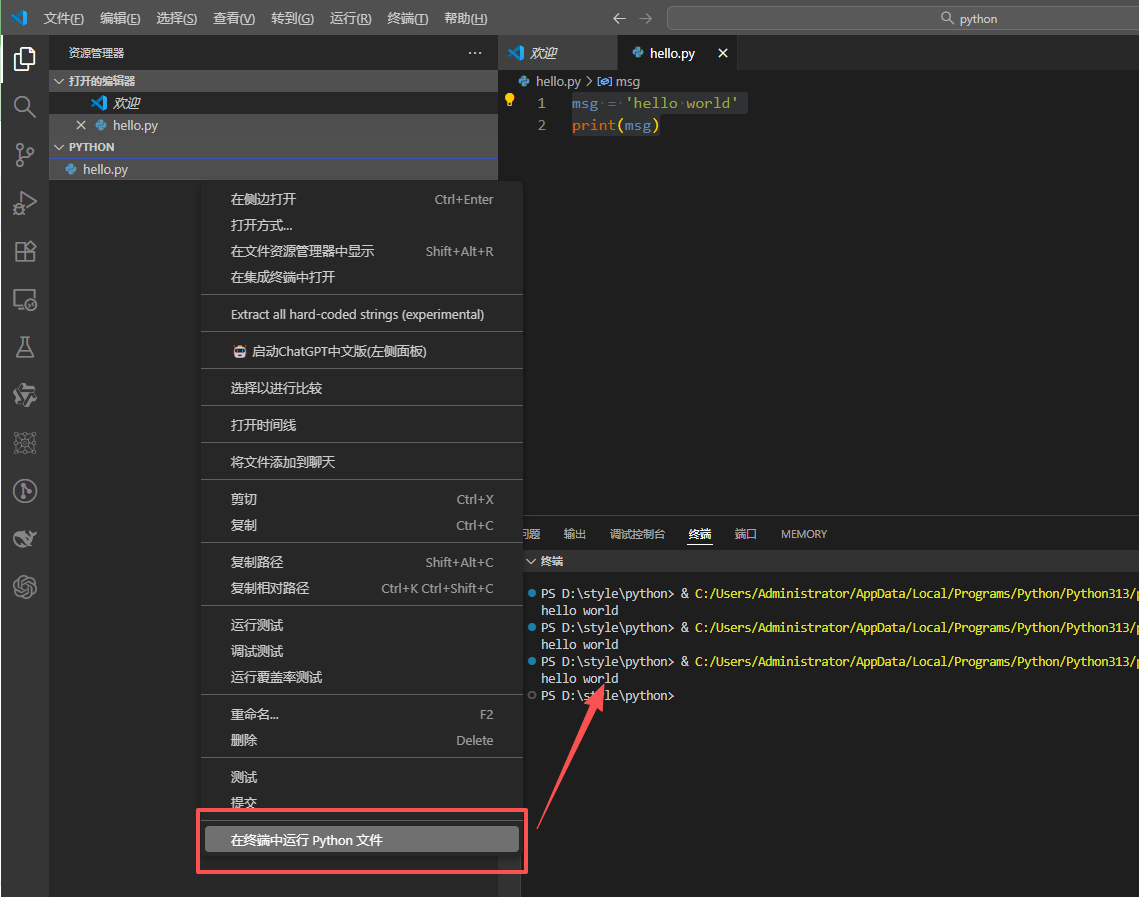The image size is (1139, 897).
Task: Open the 选择(S) menu
Action: [177, 18]
